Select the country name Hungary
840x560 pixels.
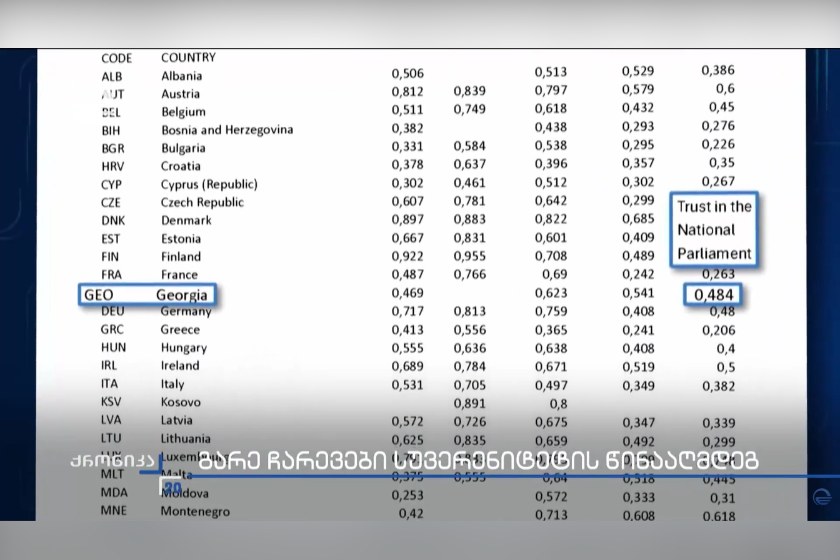pos(184,348)
